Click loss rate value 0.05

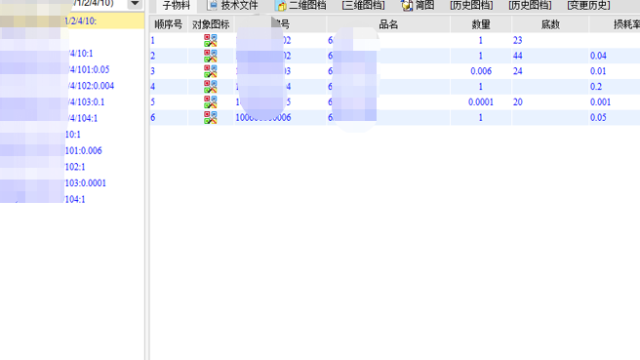click(x=598, y=118)
